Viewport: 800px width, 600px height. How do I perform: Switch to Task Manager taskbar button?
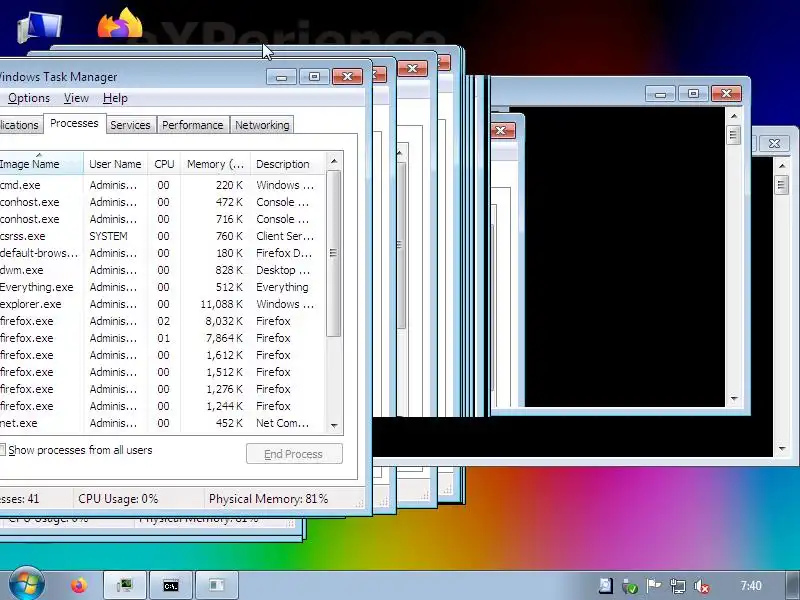(125, 585)
